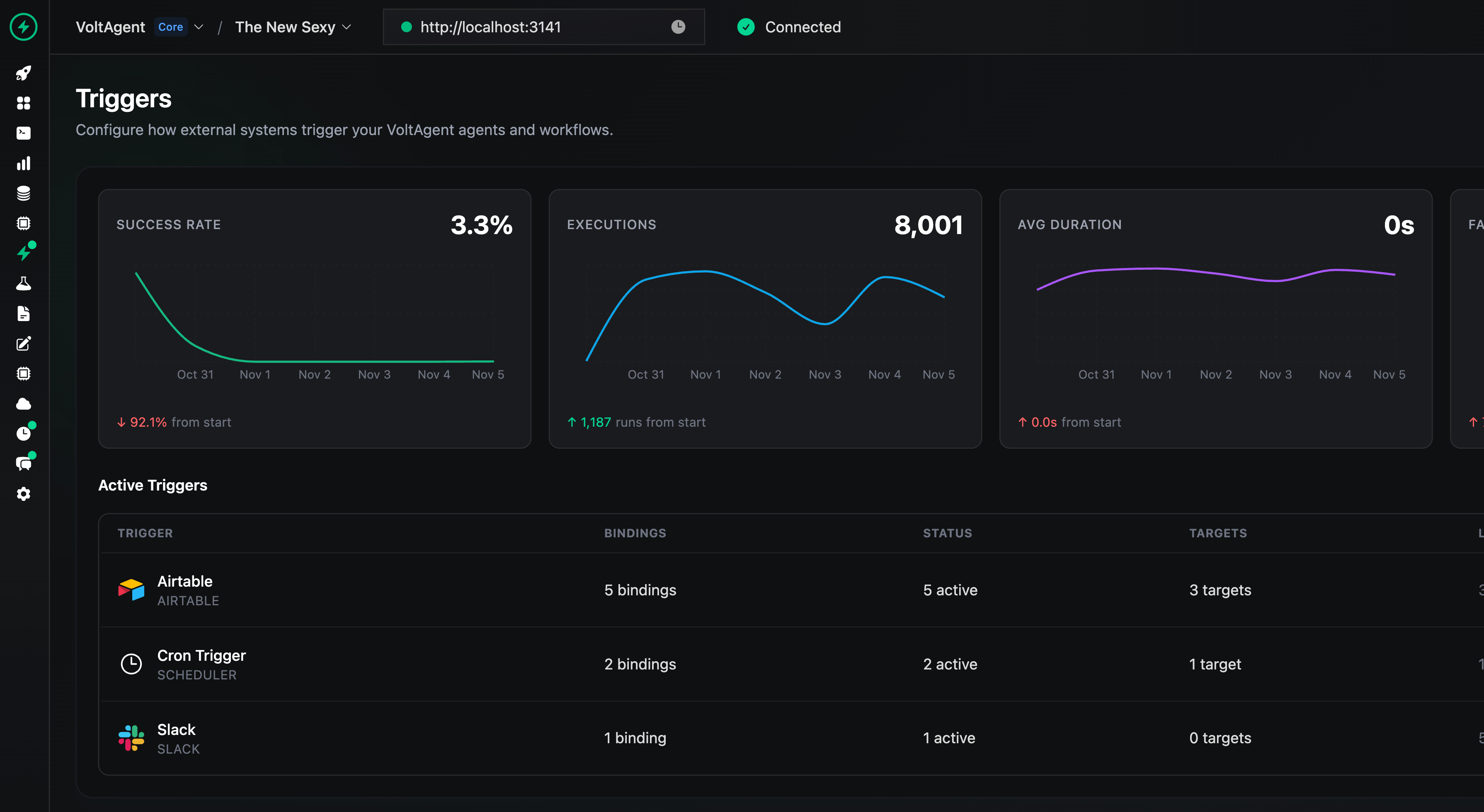Screen dimensions: 1484x812
Task: View the bar-chart analytics panel
Action: [24, 164]
